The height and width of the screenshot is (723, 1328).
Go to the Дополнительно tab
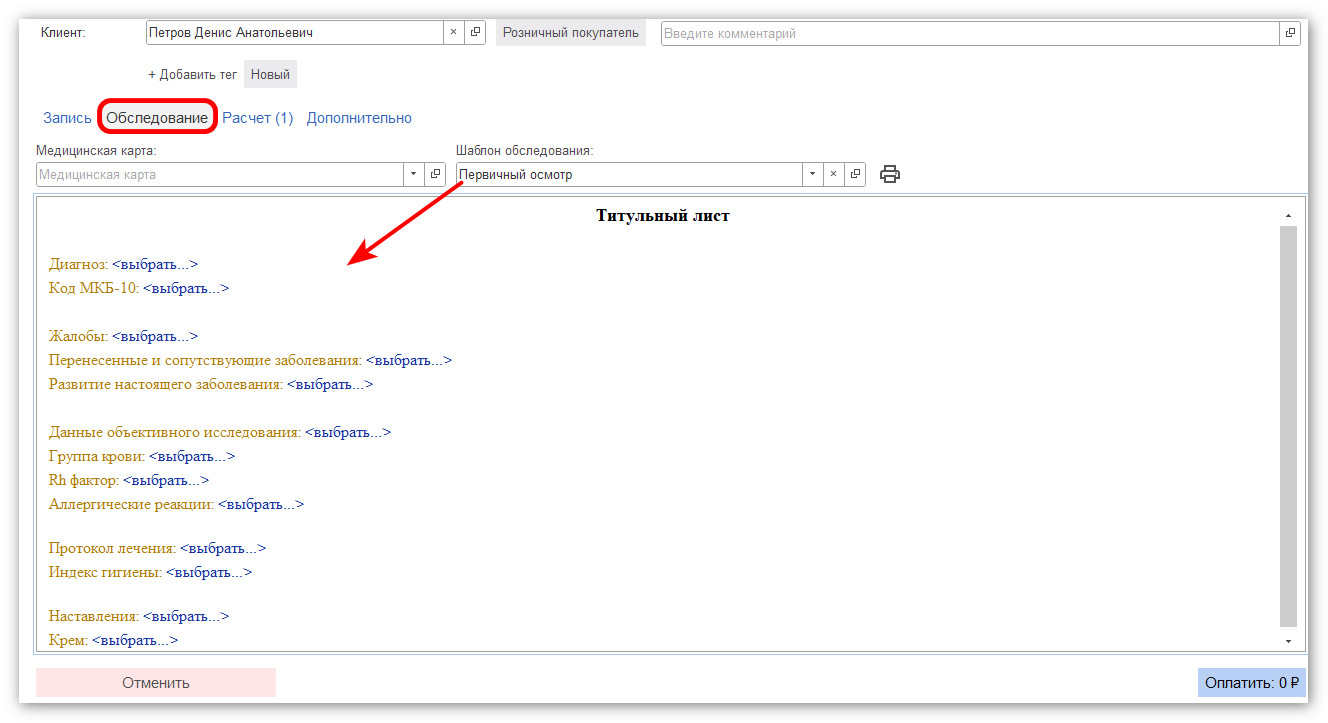tap(359, 118)
